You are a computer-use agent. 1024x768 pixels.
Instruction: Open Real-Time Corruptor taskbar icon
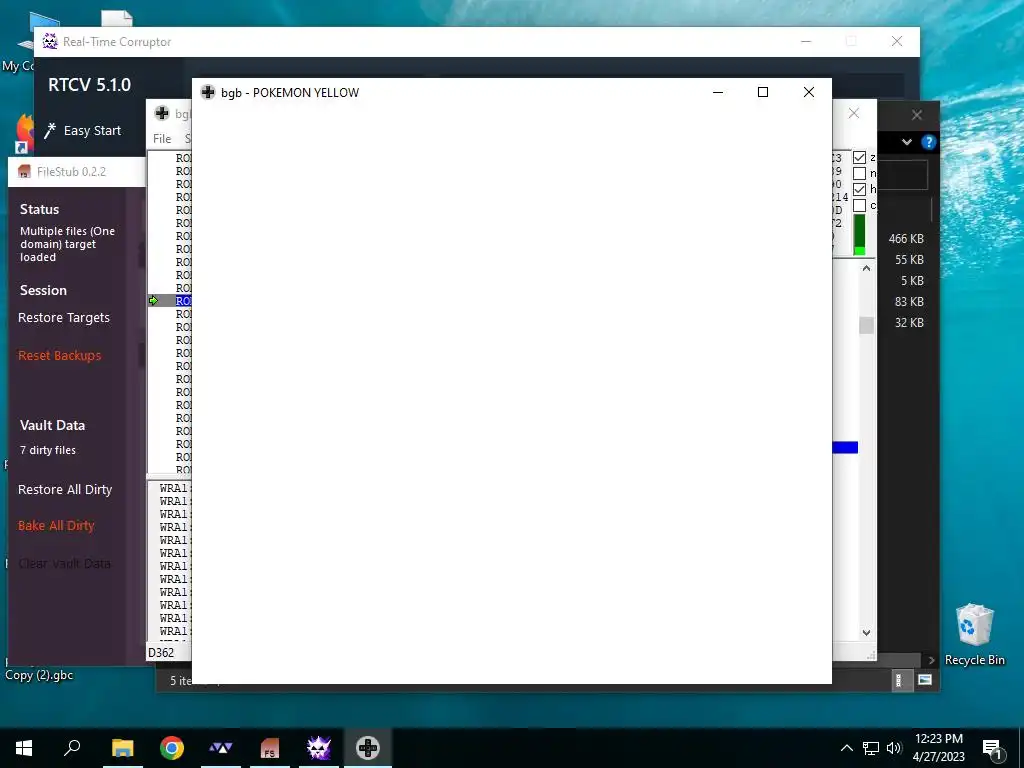point(319,748)
